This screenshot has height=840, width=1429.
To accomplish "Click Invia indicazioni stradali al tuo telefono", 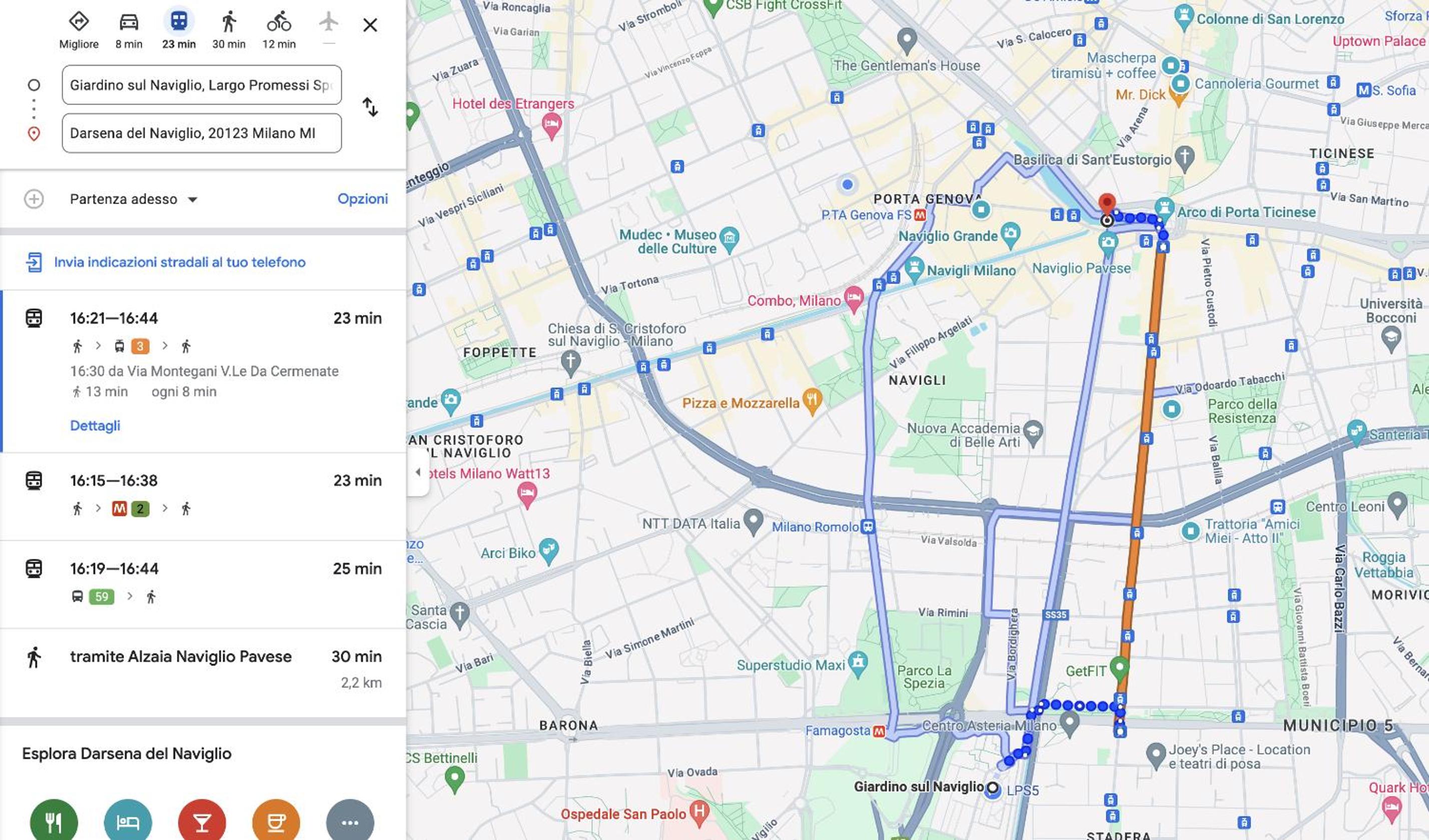I will (x=180, y=262).
